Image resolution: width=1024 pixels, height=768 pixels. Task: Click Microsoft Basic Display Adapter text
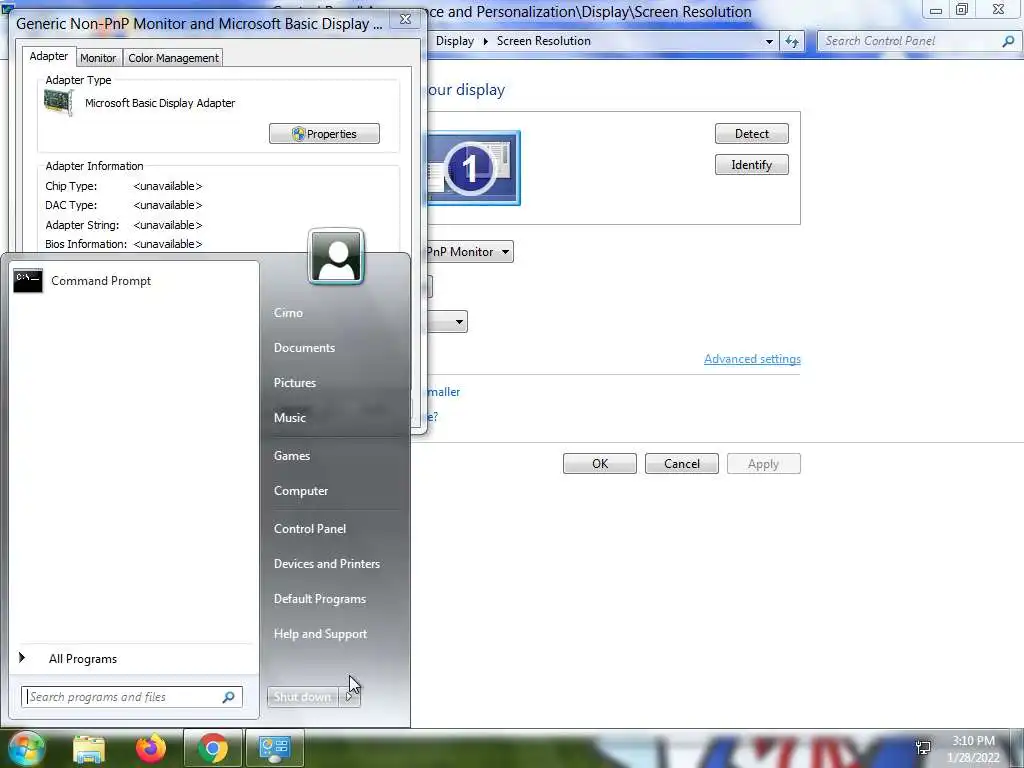point(160,103)
